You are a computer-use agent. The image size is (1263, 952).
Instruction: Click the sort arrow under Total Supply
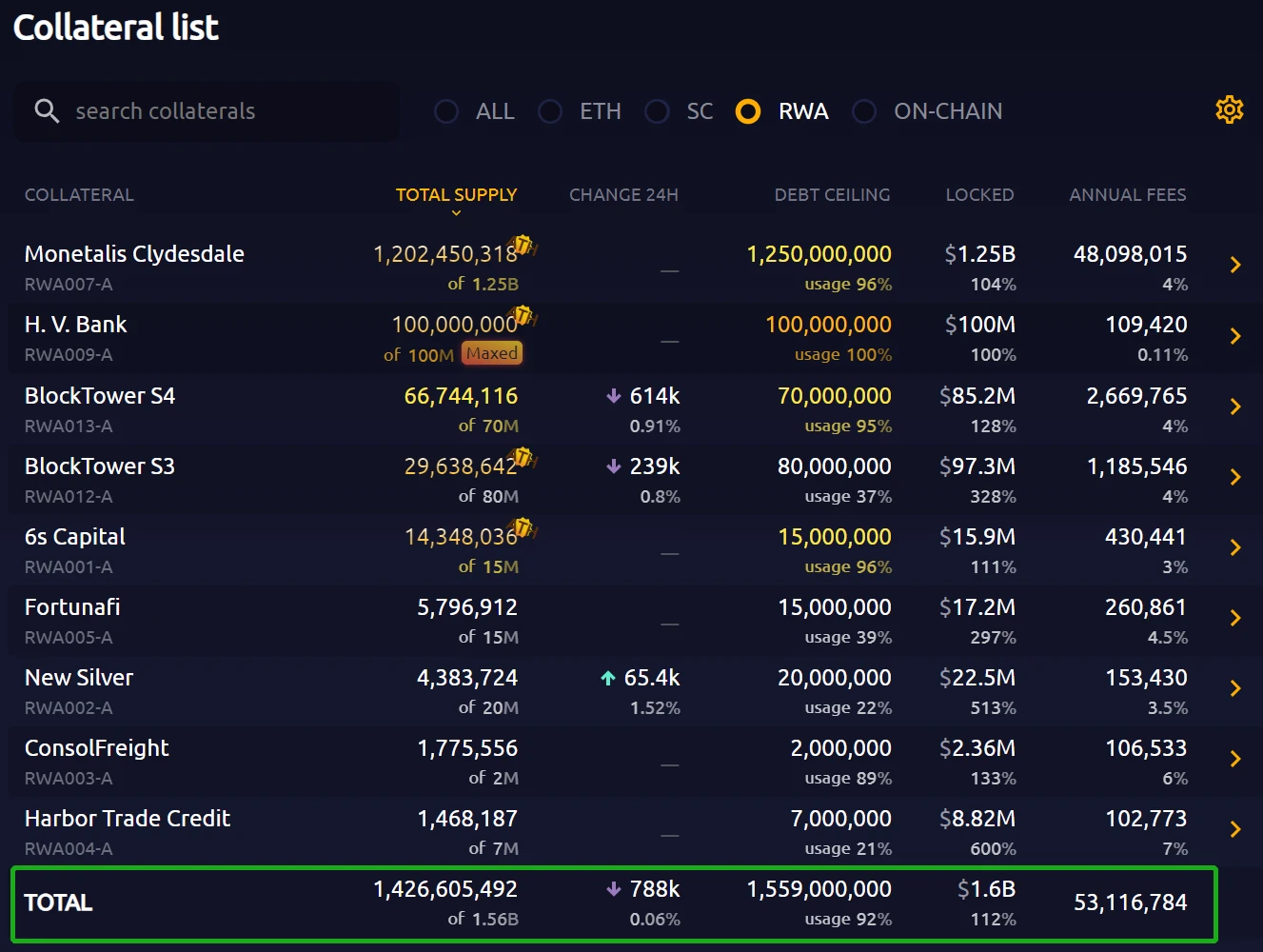click(x=457, y=213)
